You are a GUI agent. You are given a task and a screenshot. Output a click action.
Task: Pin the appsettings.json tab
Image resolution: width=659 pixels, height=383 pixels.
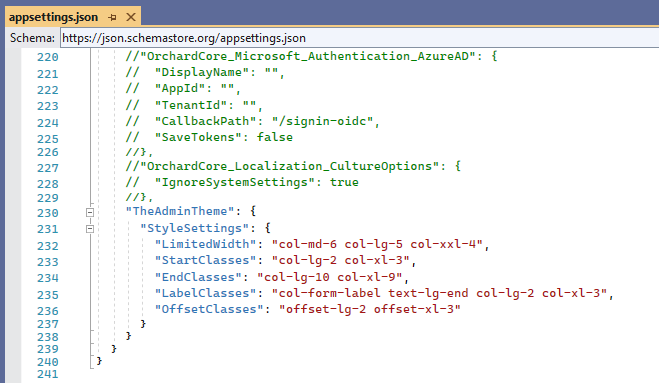point(112,18)
